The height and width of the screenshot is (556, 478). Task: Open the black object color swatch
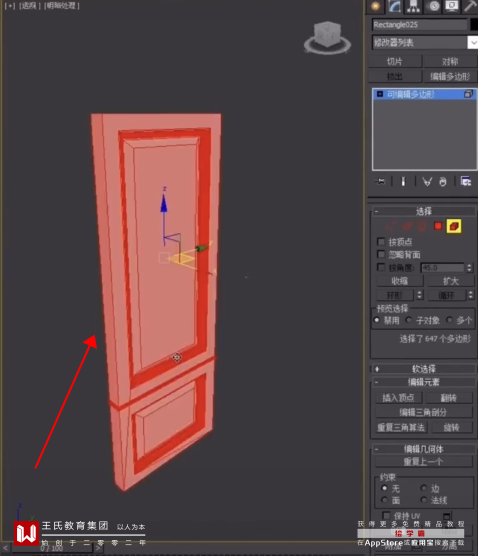pos(474,25)
